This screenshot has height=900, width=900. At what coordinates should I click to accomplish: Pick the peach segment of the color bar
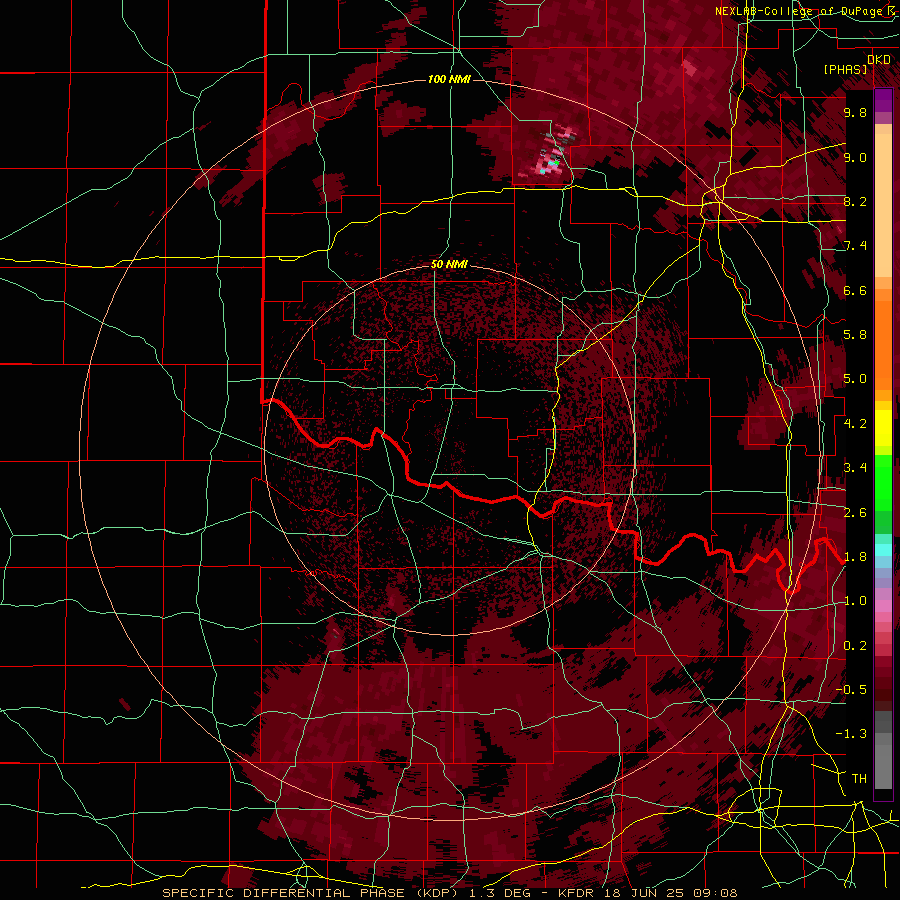(x=883, y=207)
